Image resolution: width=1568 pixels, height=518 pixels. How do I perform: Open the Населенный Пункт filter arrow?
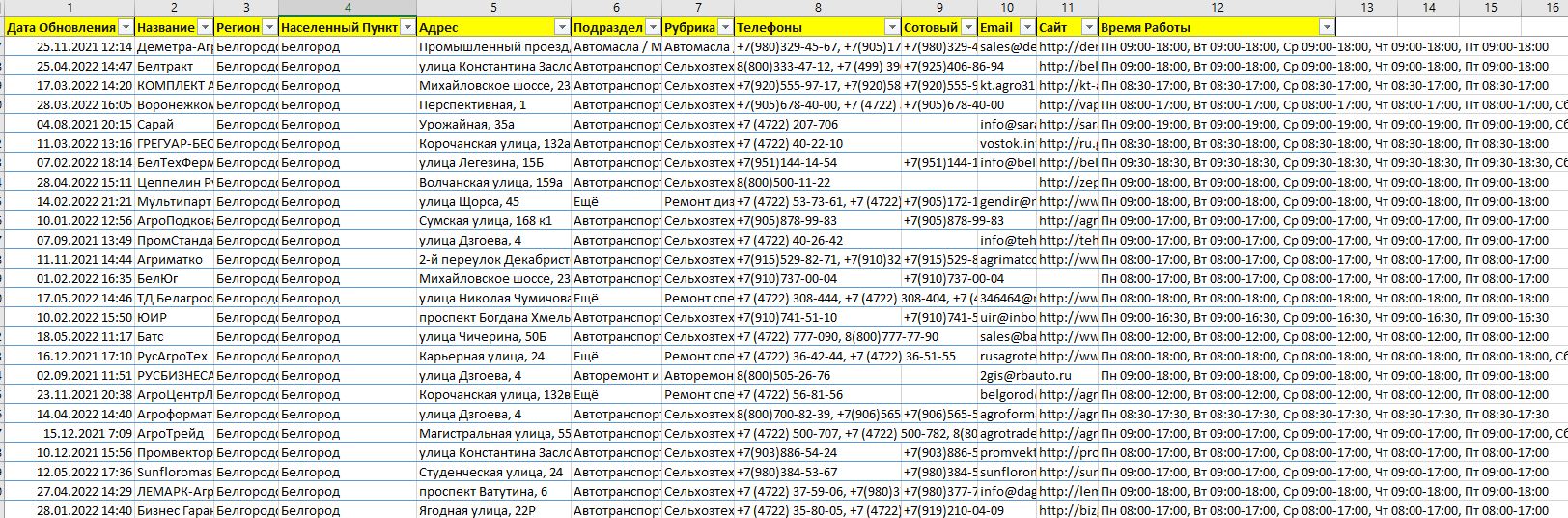point(407,28)
